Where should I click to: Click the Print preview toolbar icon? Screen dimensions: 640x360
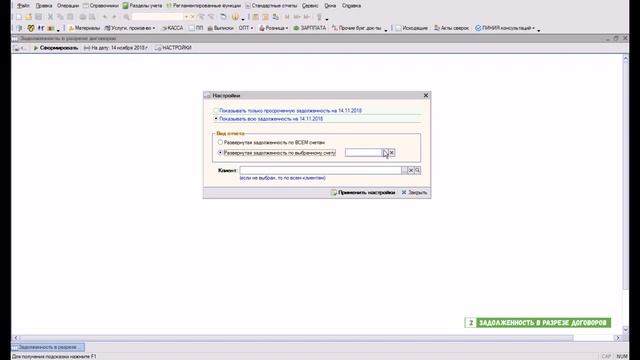point(92,17)
